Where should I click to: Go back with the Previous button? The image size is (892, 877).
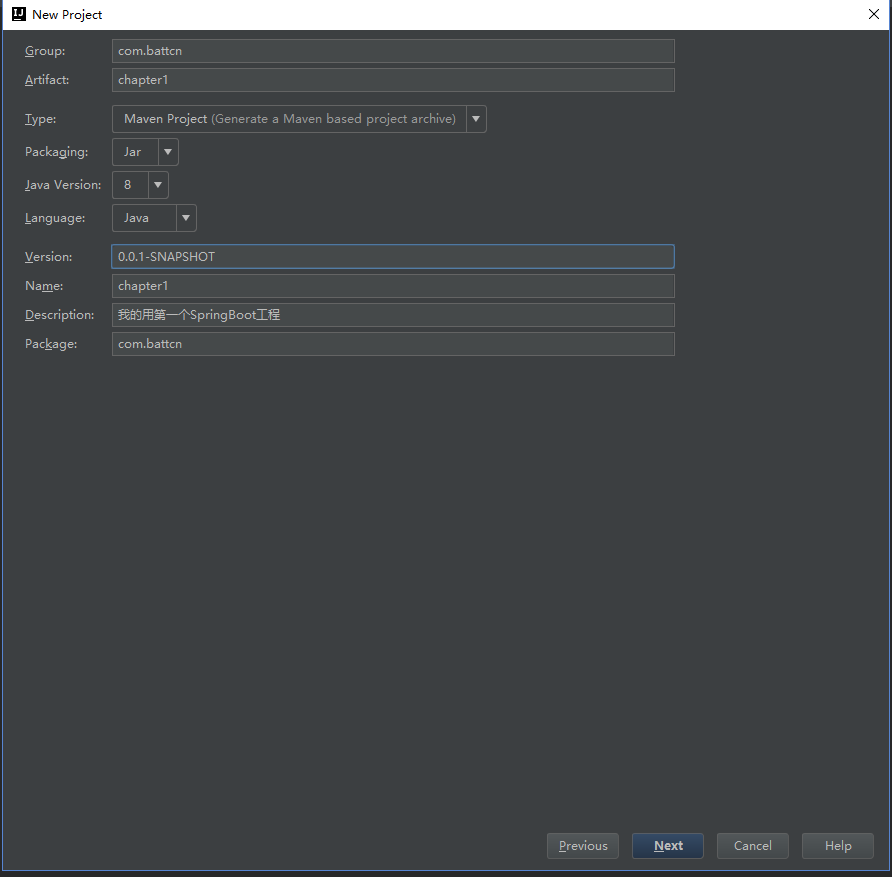click(x=583, y=846)
